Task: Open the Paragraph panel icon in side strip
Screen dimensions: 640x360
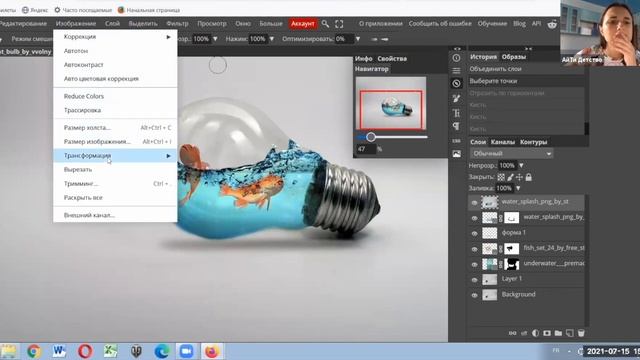Action: [x=456, y=127]
